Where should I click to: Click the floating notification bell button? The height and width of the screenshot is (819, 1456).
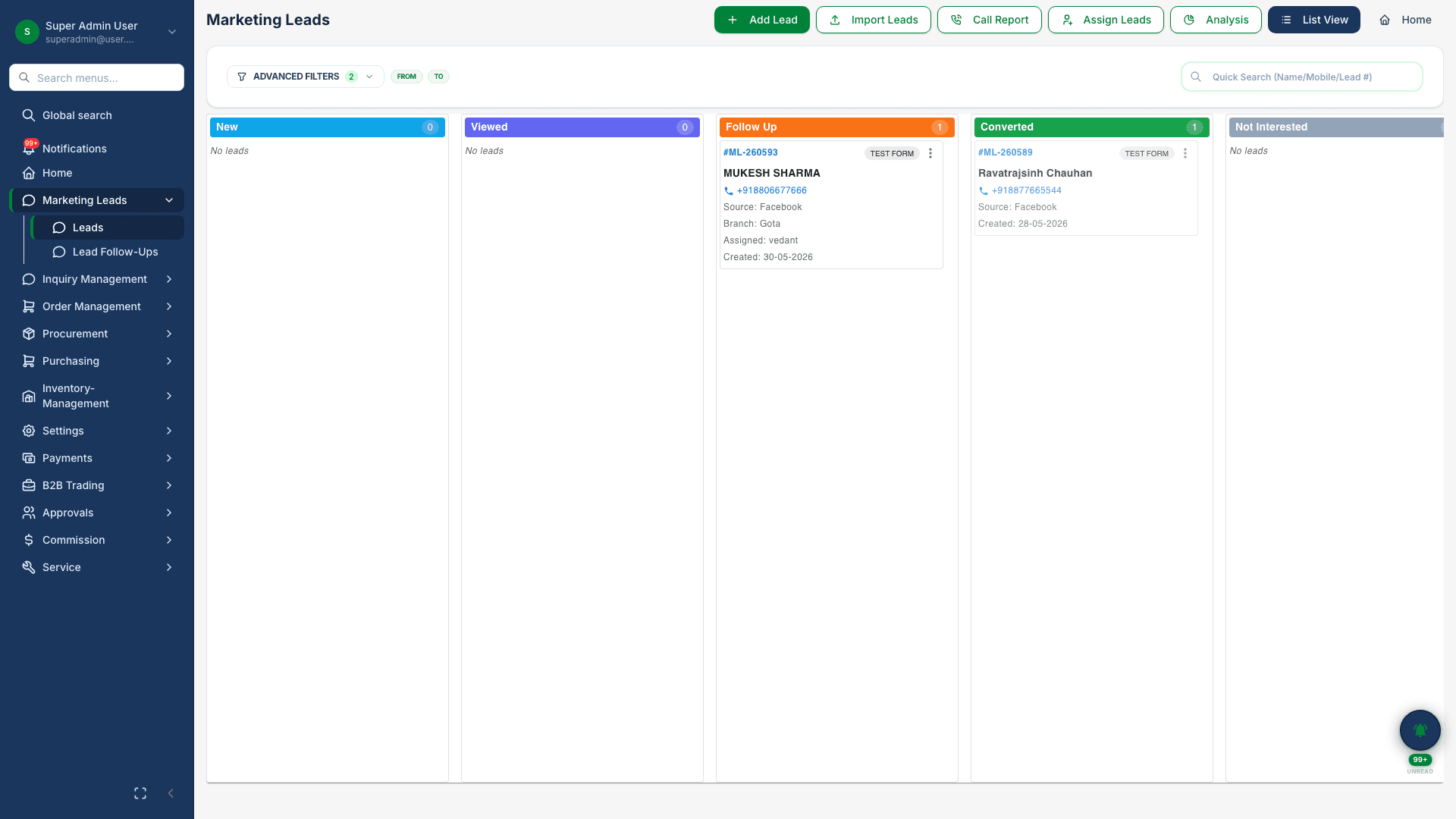pos(1420,730)
